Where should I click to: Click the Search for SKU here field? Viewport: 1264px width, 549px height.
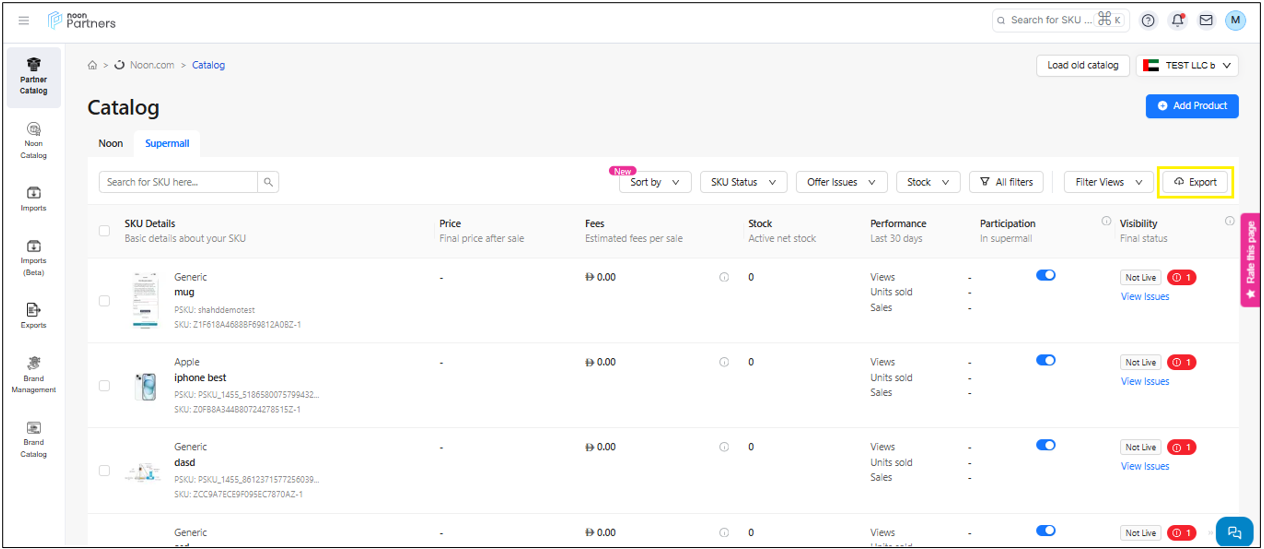tap(178, 182)
